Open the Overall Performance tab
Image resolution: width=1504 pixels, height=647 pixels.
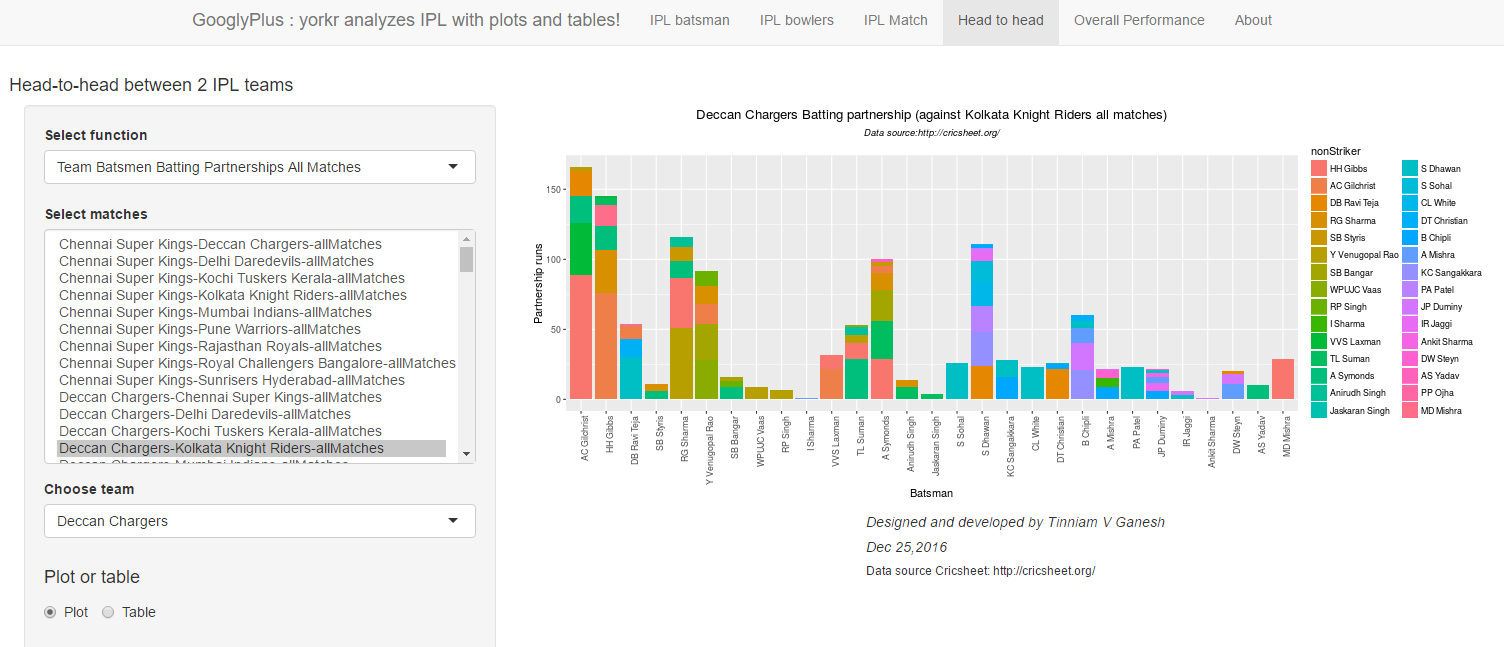tap(1139, 20)
